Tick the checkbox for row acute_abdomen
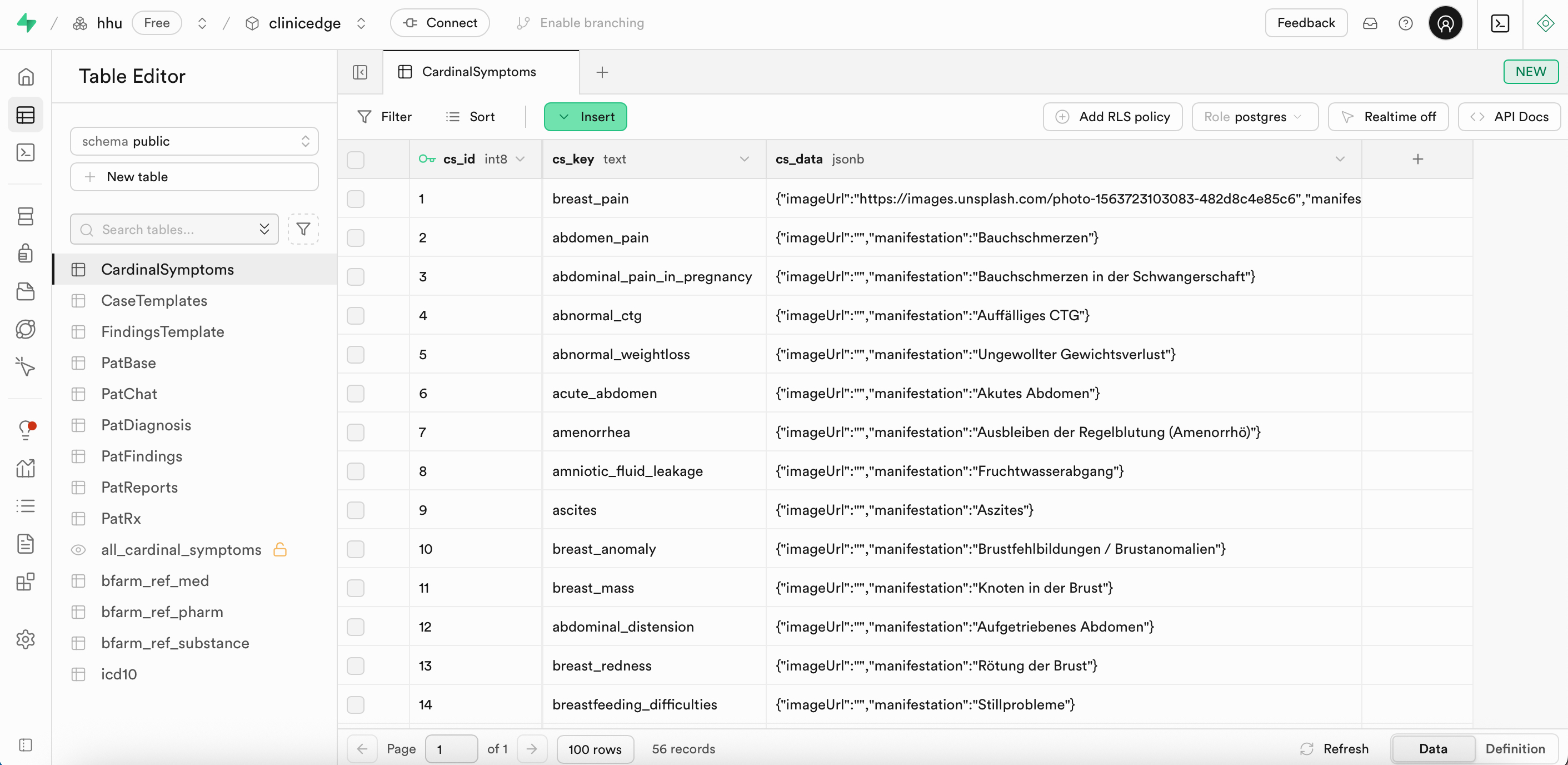1568x765 pixels. [x=356, y=394]
